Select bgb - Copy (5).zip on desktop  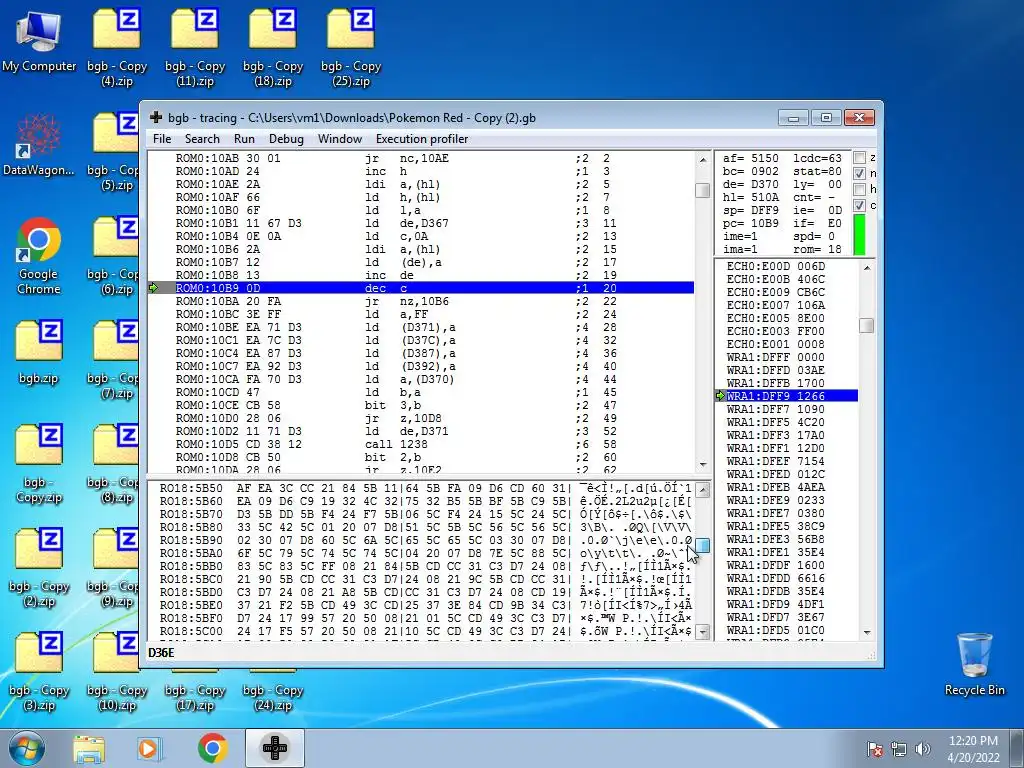click(x=112, y=152)
